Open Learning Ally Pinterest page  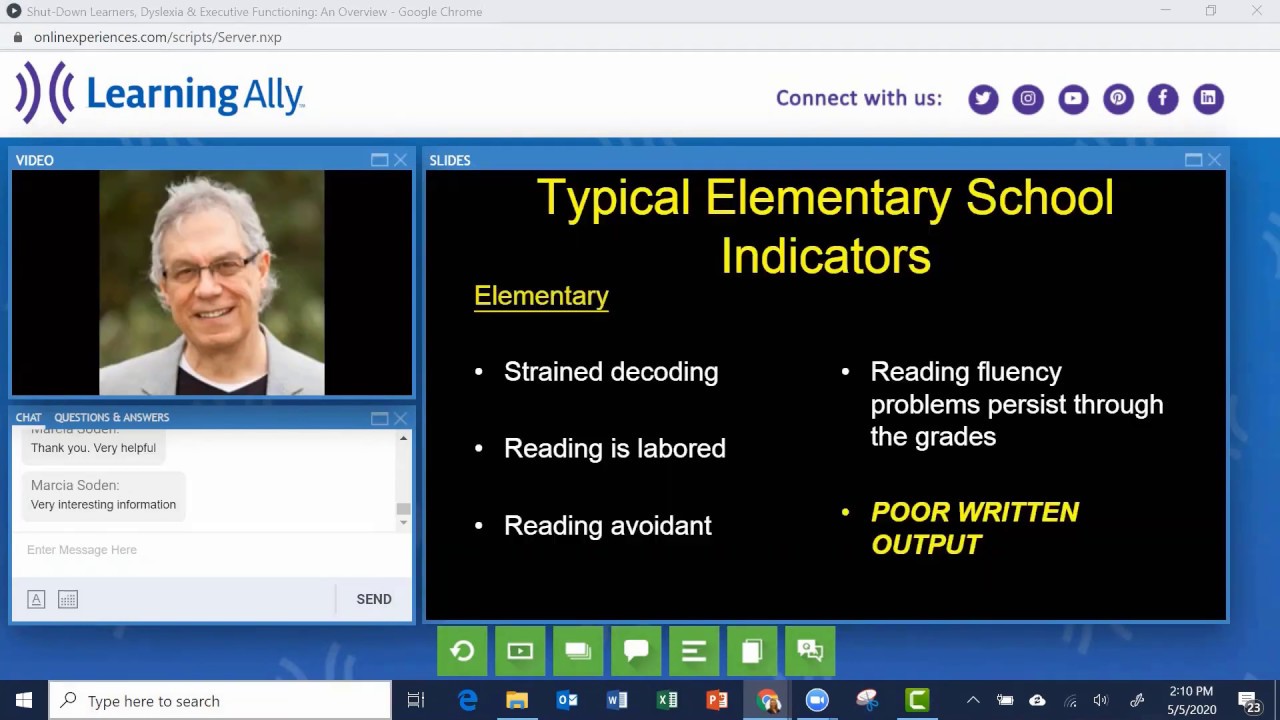click(x=1118, y=98)
